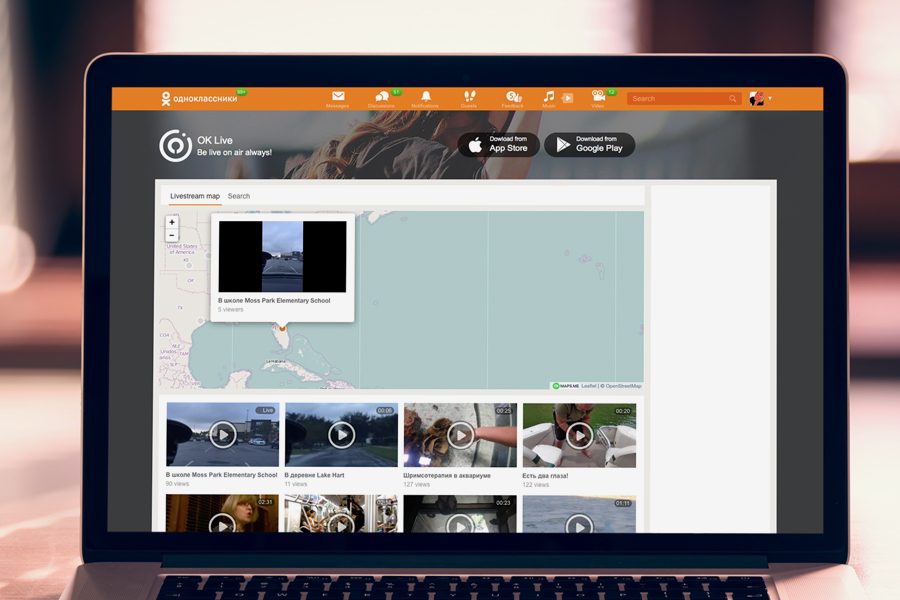This screenshot has height=600, width=900.
Task: Play the Есть два глаза! video
Action: (x=579, y=435)
